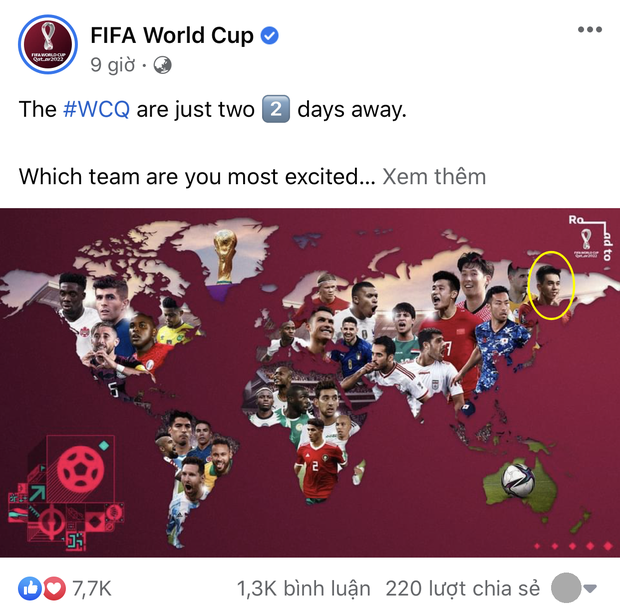Click the globe public audience icon

click(163, 65)
